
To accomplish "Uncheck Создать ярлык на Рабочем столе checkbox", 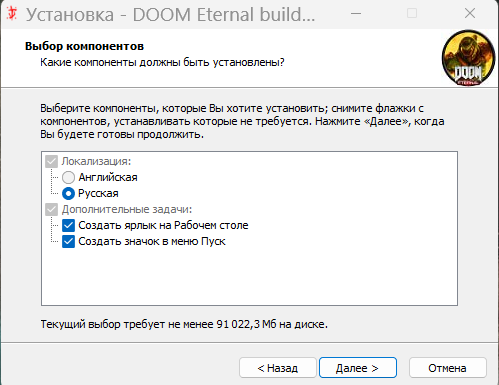I will 68,225.
